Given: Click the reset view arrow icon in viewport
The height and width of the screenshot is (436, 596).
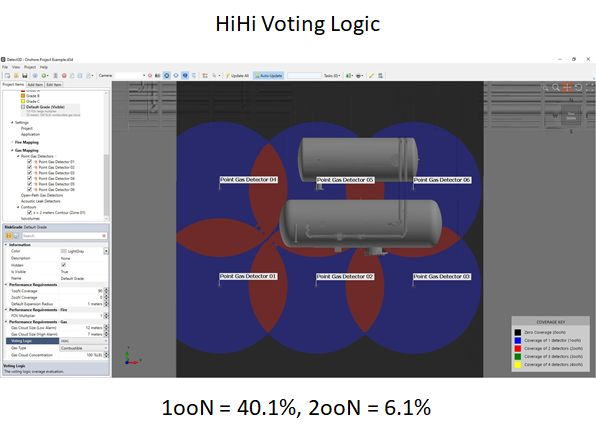Looking at the screenshot, I should coord(579,88).
